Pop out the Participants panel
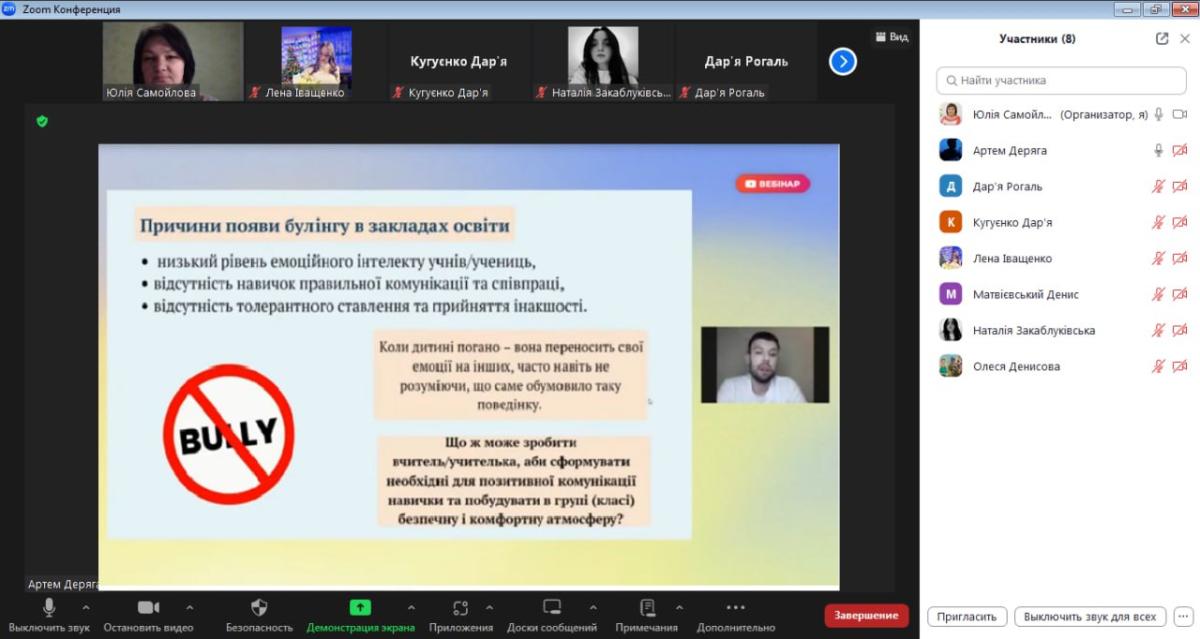Viewport: 1200px width, 639px height. [1161, 39]
